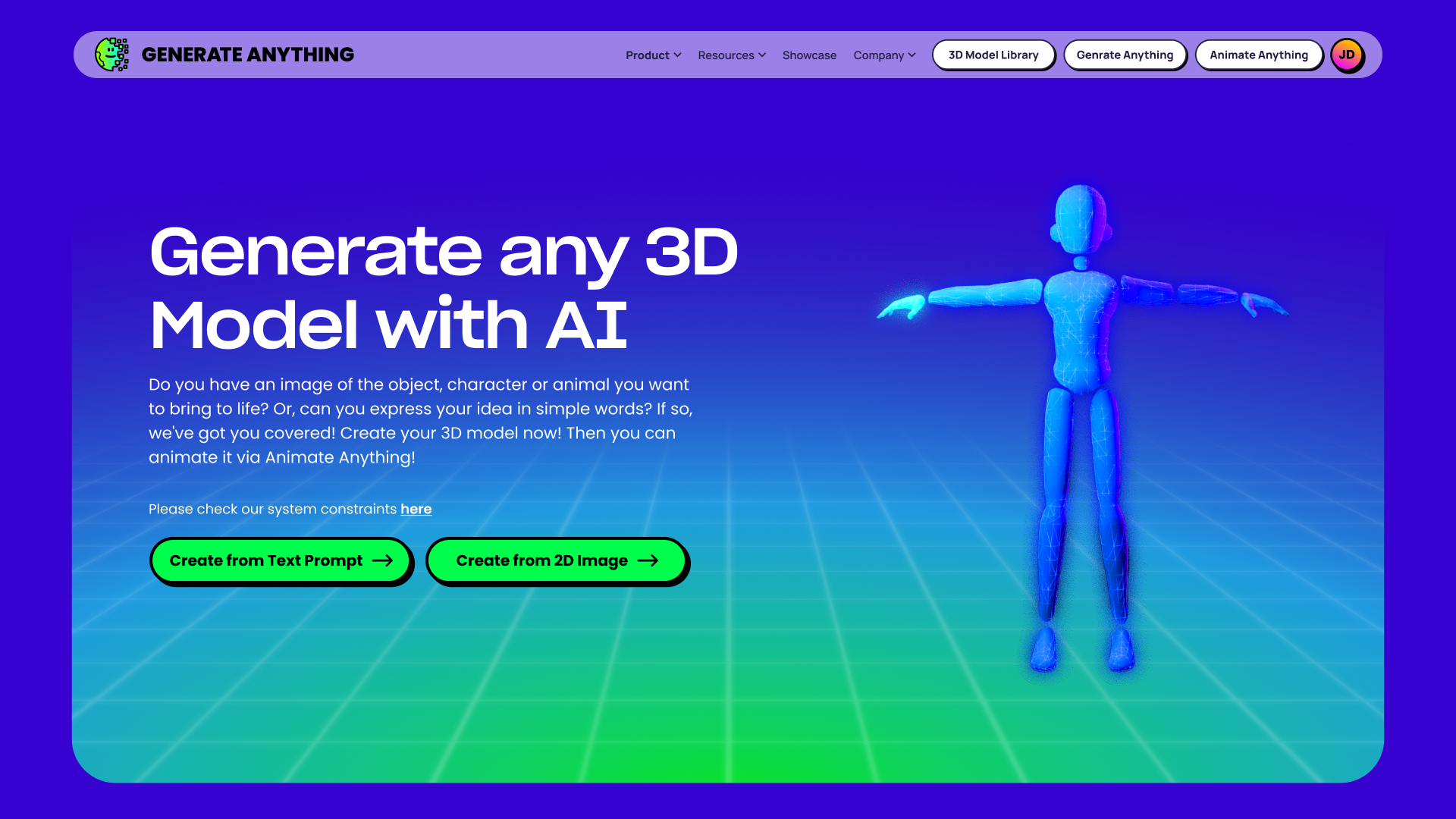
Task: Open the Company menu
Action: 878,55
